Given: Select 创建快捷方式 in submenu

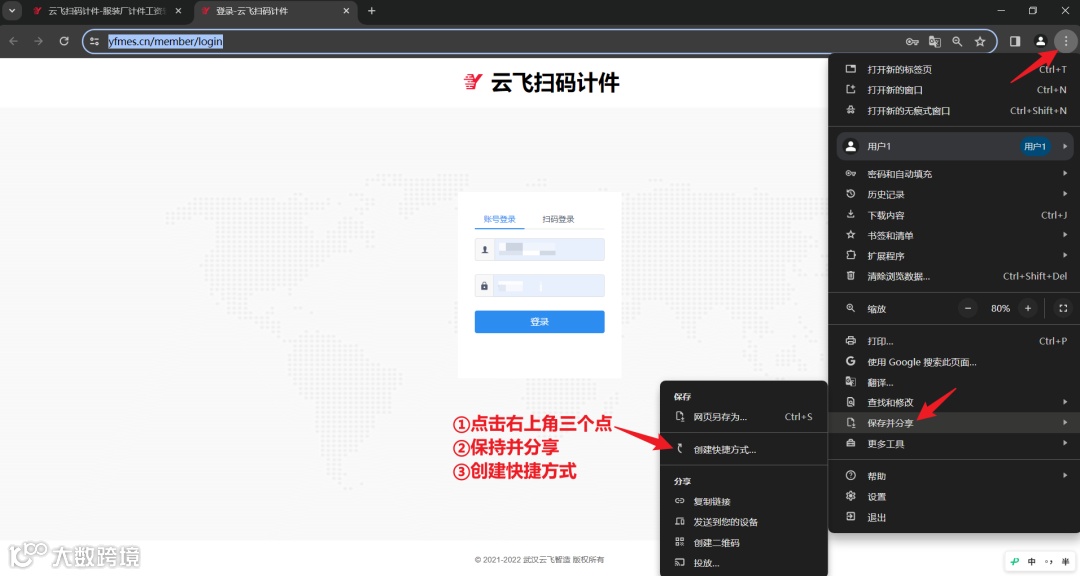Looking at the screenshot, I should pyautogui.click(x=744, y=449).
